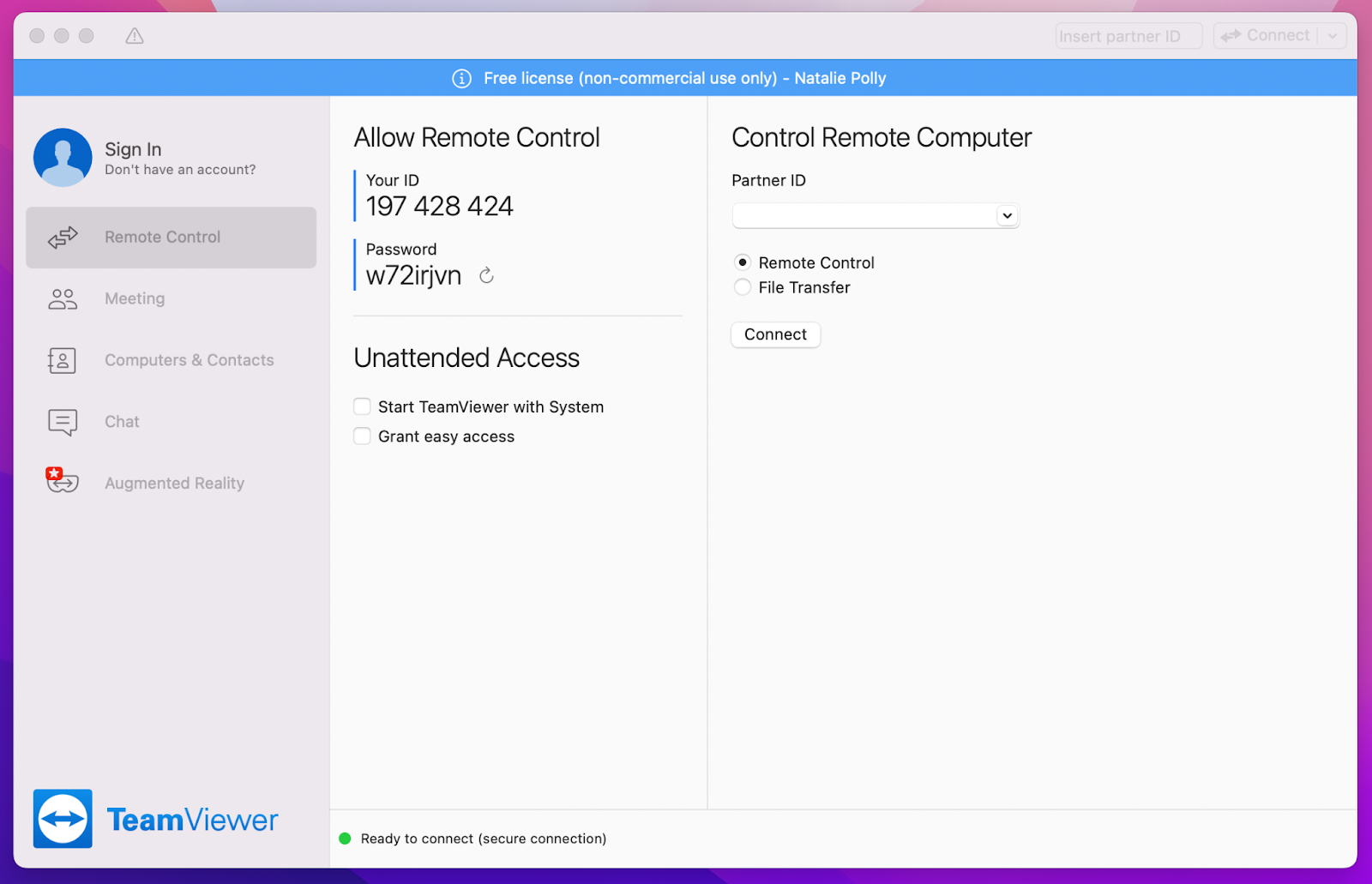This screenshot has height=884, width=1372.
Task: Click the TeamViewer logo icon
Action: pos(63,819)
